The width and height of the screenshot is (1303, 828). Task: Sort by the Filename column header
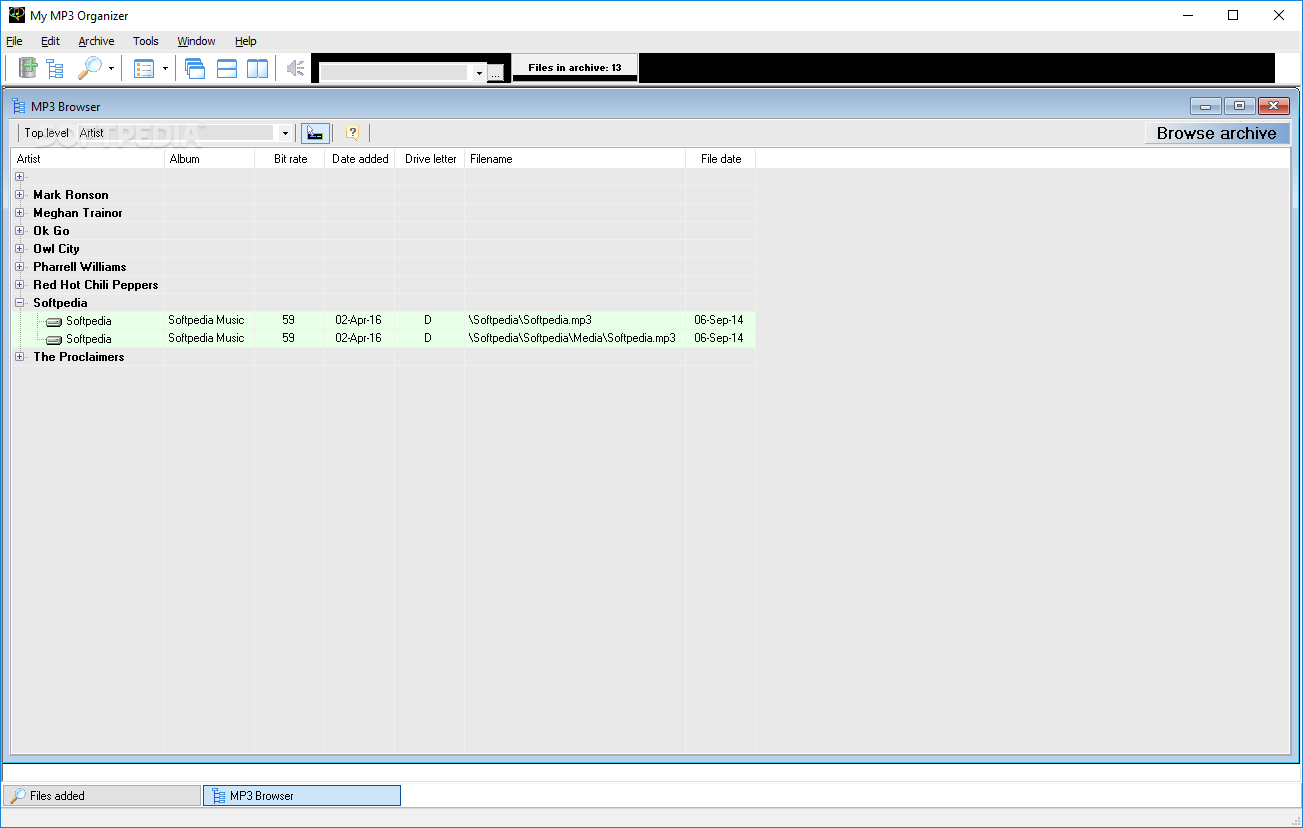click(x=575, y=159)
